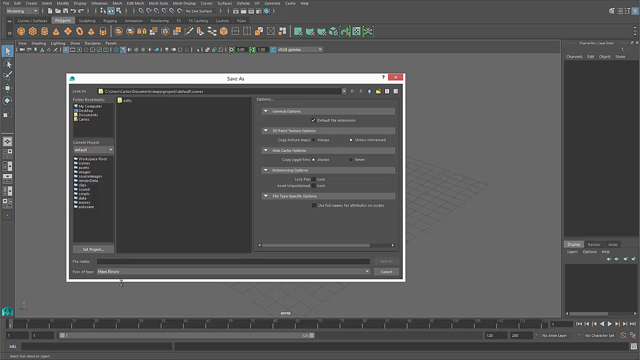Open the Files of type dropdown
640x360 pixels.
tap(233, 271)
